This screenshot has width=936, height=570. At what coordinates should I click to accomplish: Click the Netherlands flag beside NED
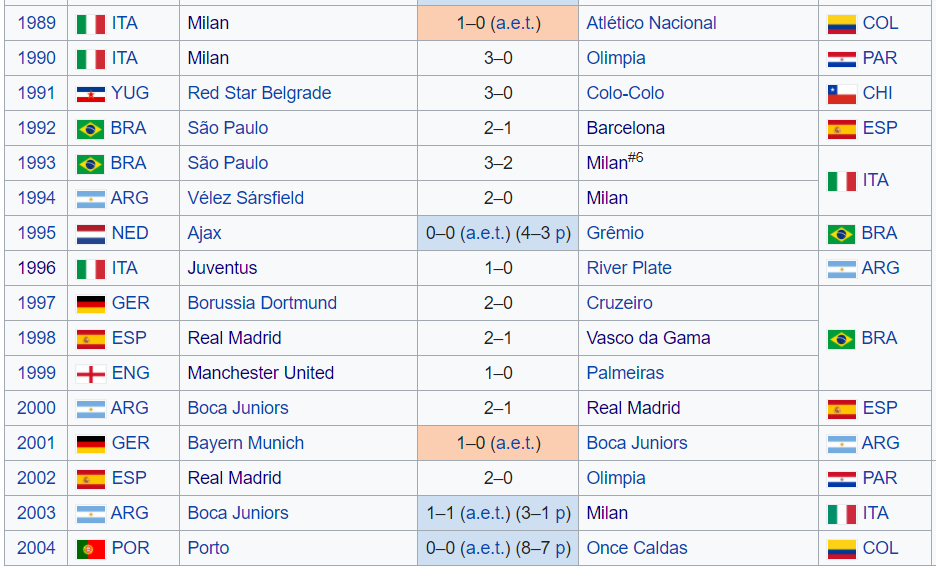pyautogui.click(x=91, y=234)
